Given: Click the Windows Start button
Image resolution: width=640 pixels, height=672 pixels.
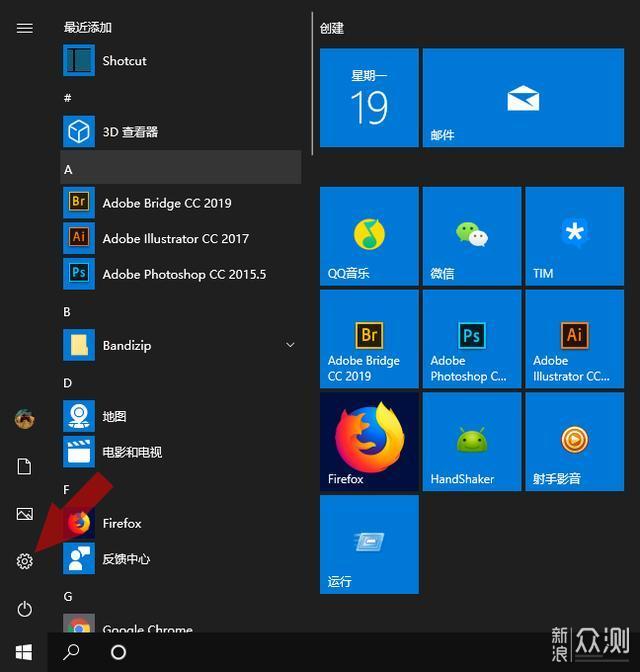Looking at the screenshot, I should coord(24,652).
